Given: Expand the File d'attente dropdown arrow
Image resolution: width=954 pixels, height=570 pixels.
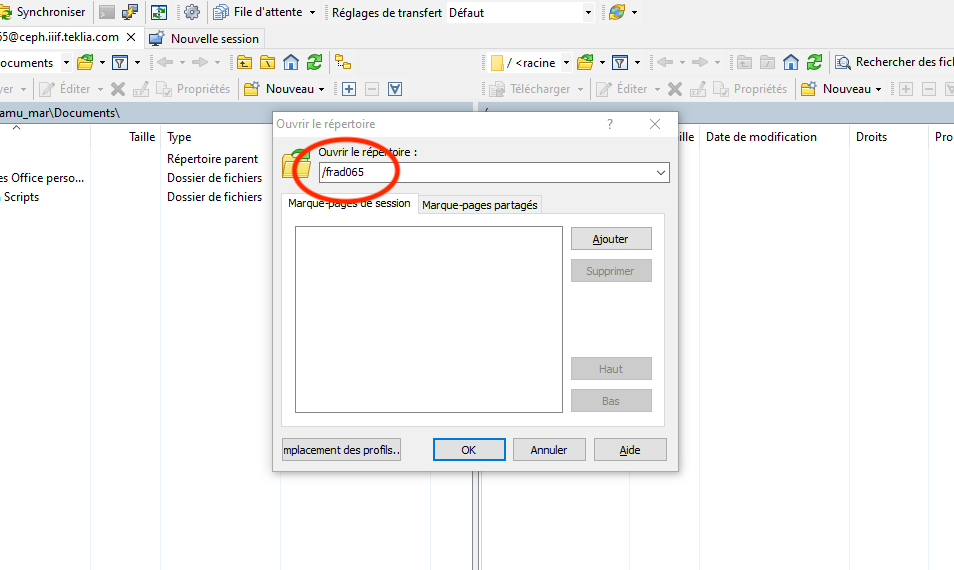Looking at the screenshot, I should coord(312,12).
